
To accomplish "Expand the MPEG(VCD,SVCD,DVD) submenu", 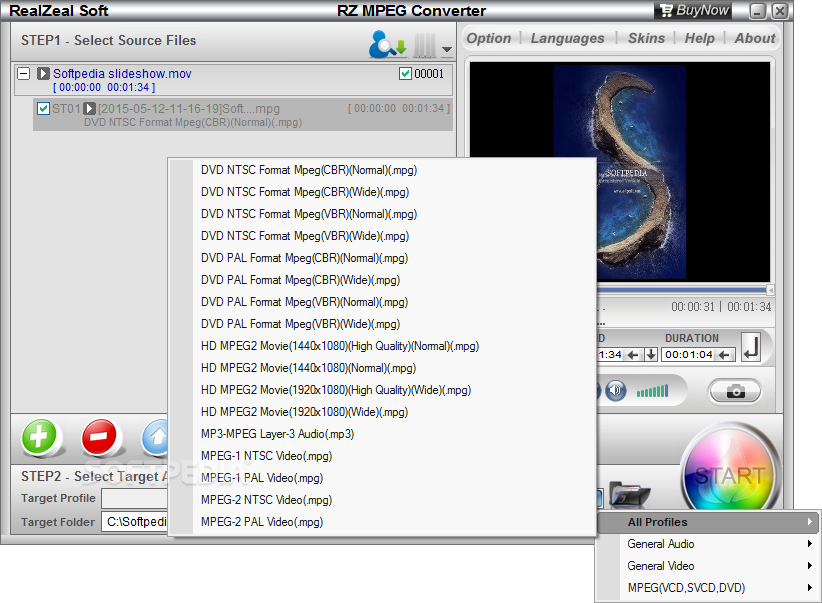I will 708,588.
